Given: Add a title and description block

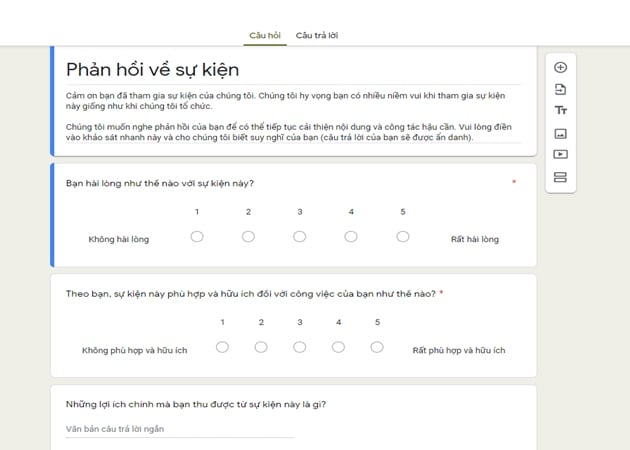Looking at the screenshot, I should pyautogui.click(x=560, y=110).
